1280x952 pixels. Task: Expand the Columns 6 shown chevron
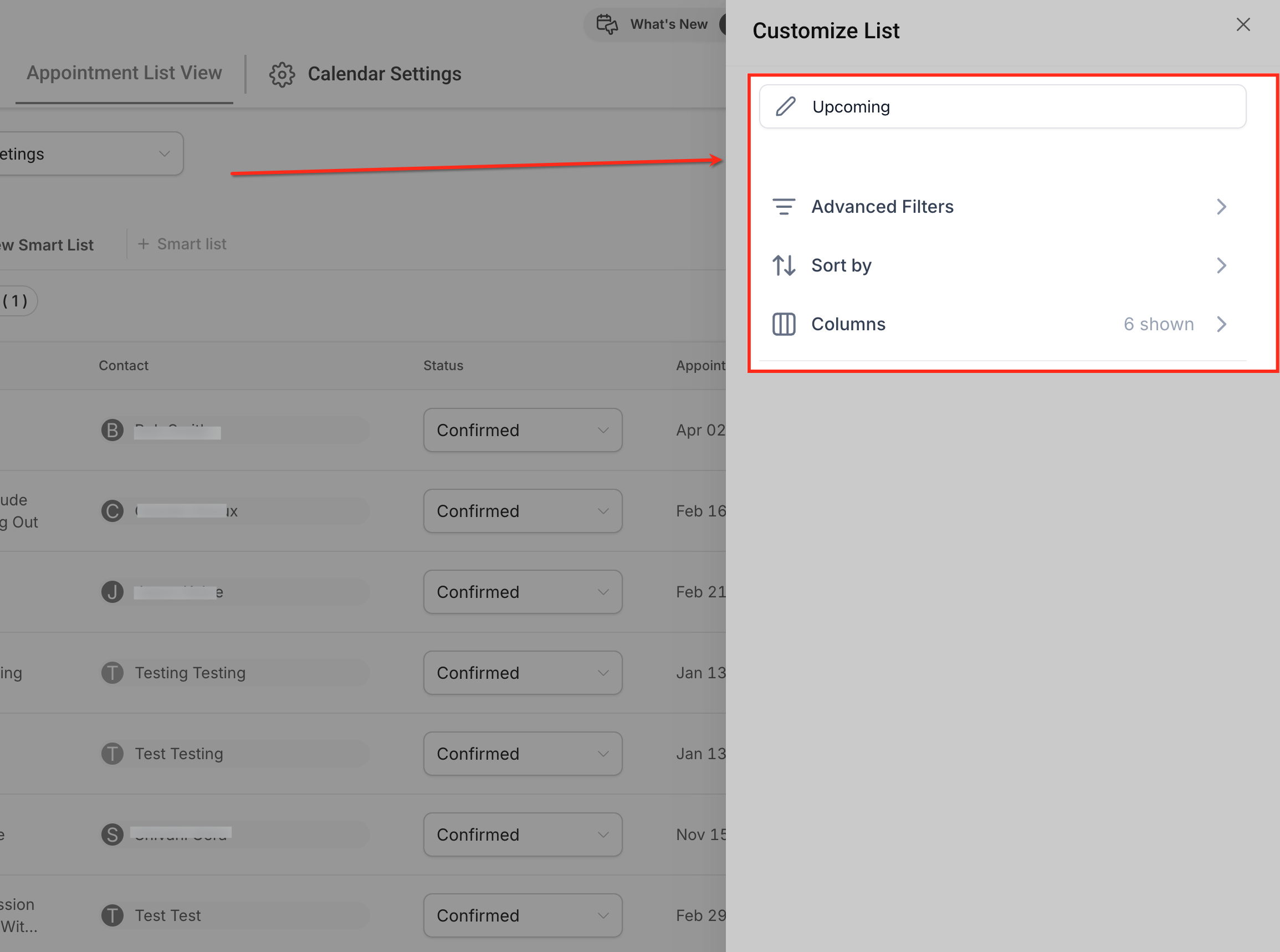(x=1221, y=324)
